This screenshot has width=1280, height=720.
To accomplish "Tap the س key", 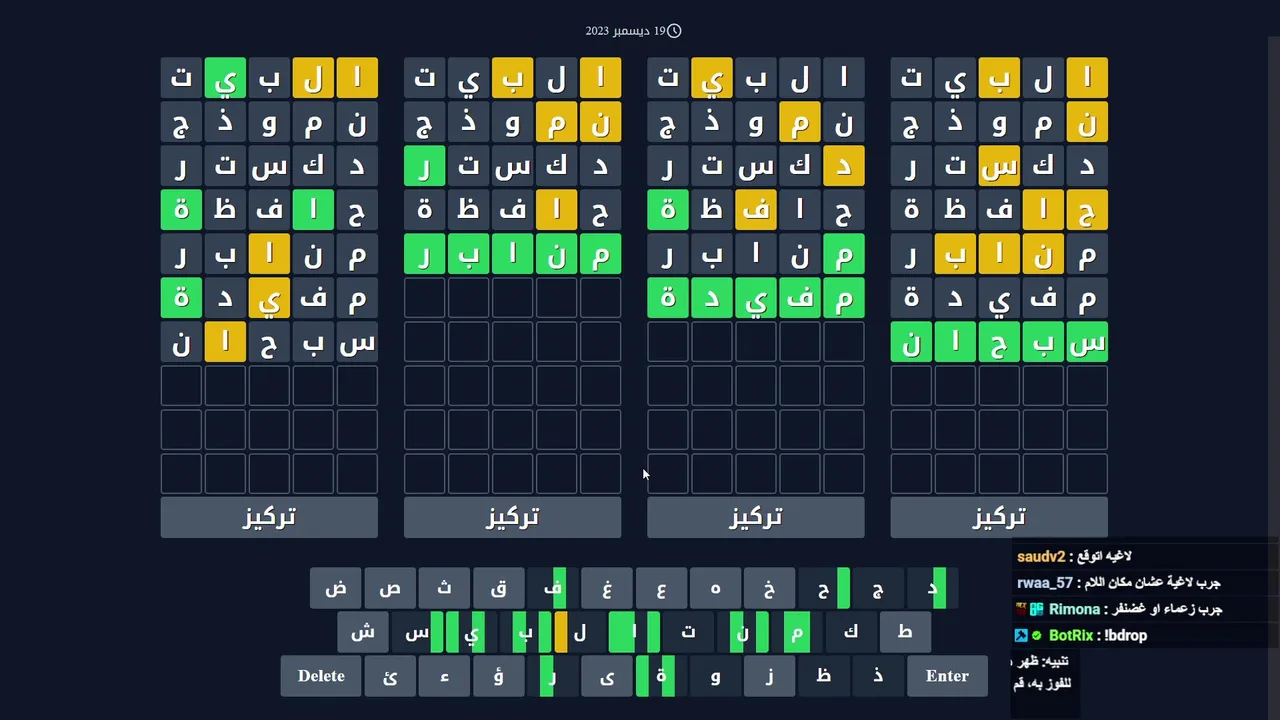I will pyautogui.click(x=417, y=632).
